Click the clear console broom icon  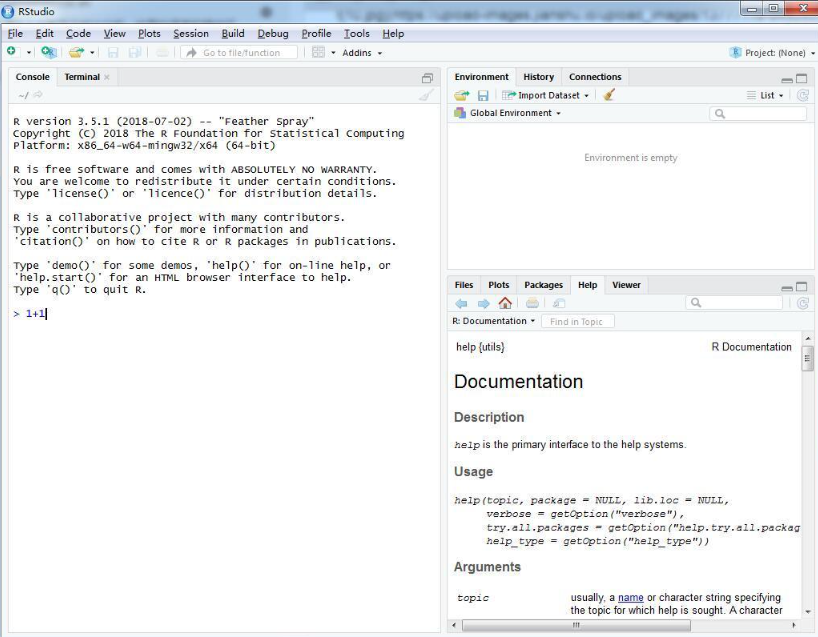[x=426, y=95]
